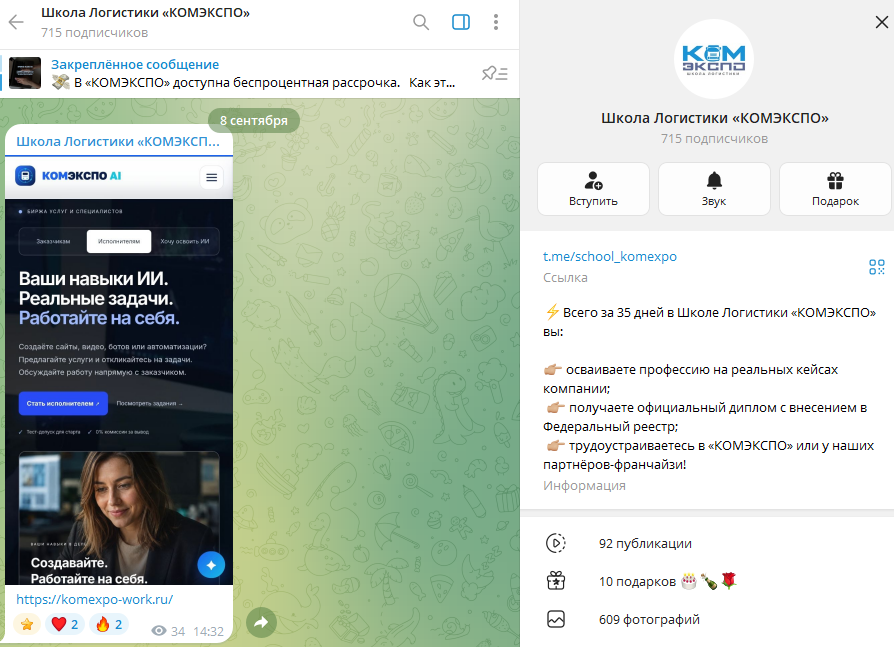Open the 92 публикации section
The image size is (894, 647).
pyautogui.click(x=707, y=543)
